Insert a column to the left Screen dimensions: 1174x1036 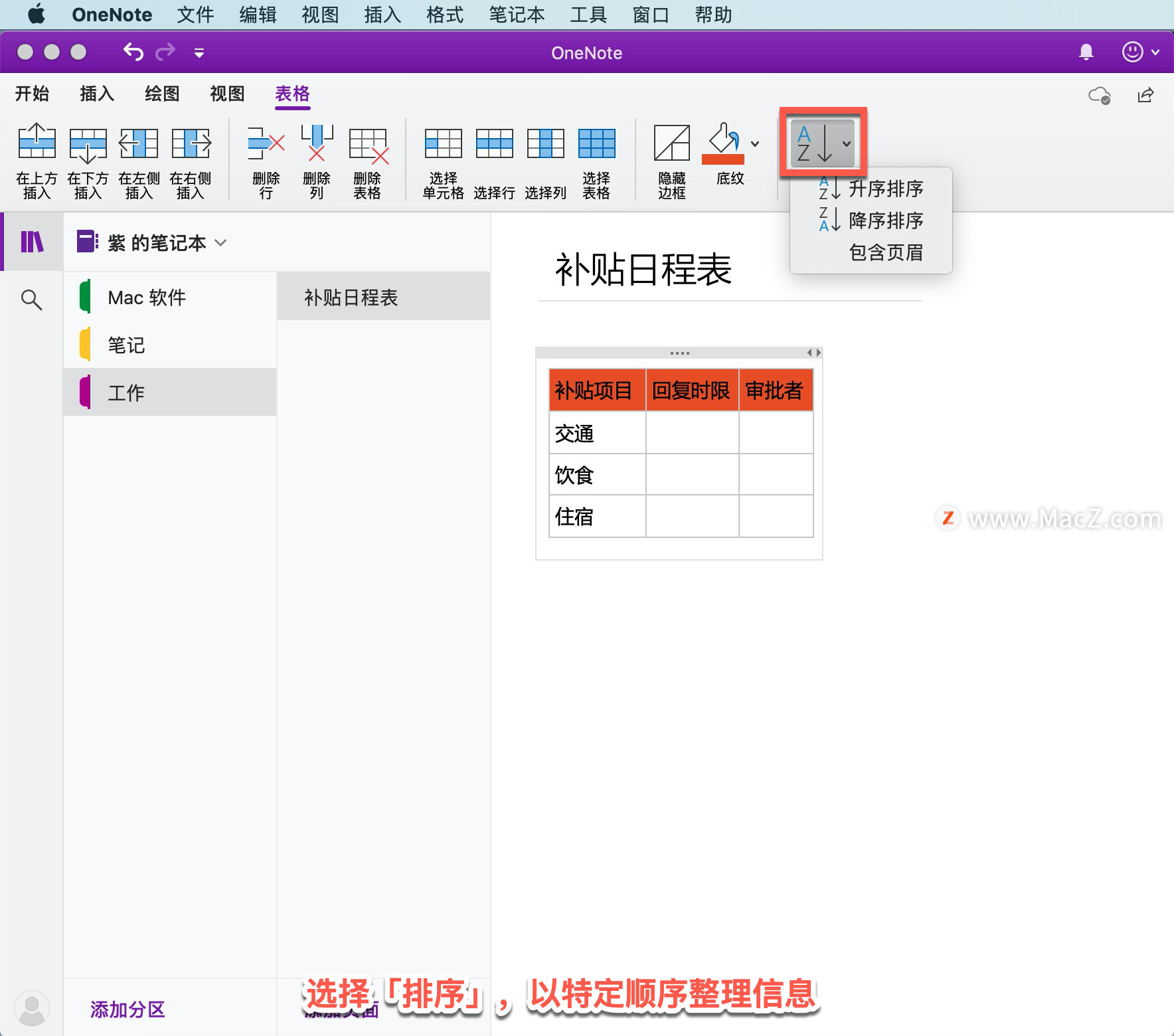(x=139, y=161)
